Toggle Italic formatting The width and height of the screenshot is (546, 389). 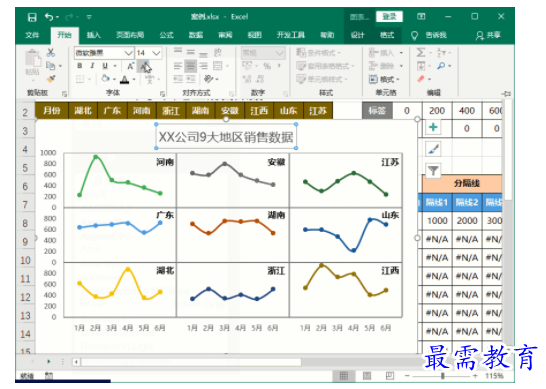click(x=92, y=66)
